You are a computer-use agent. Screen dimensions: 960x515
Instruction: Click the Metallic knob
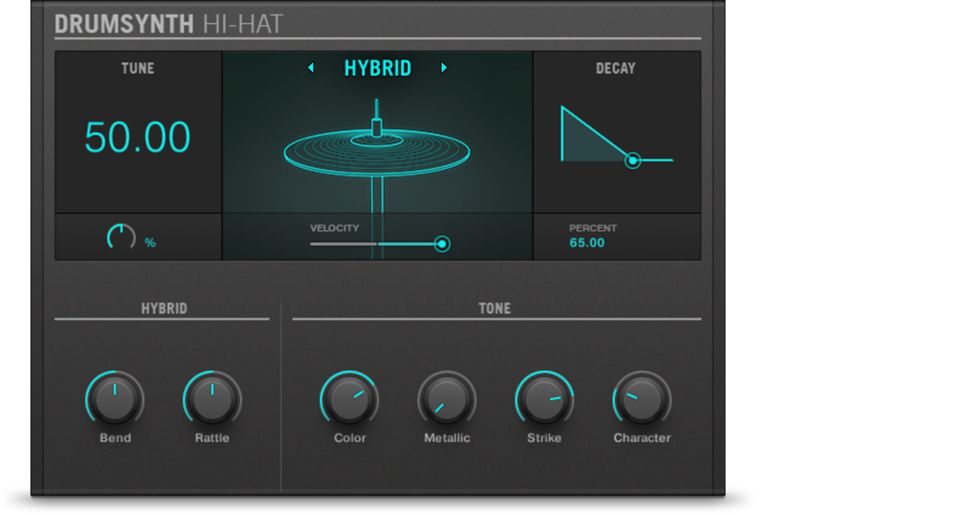(446, 399)
